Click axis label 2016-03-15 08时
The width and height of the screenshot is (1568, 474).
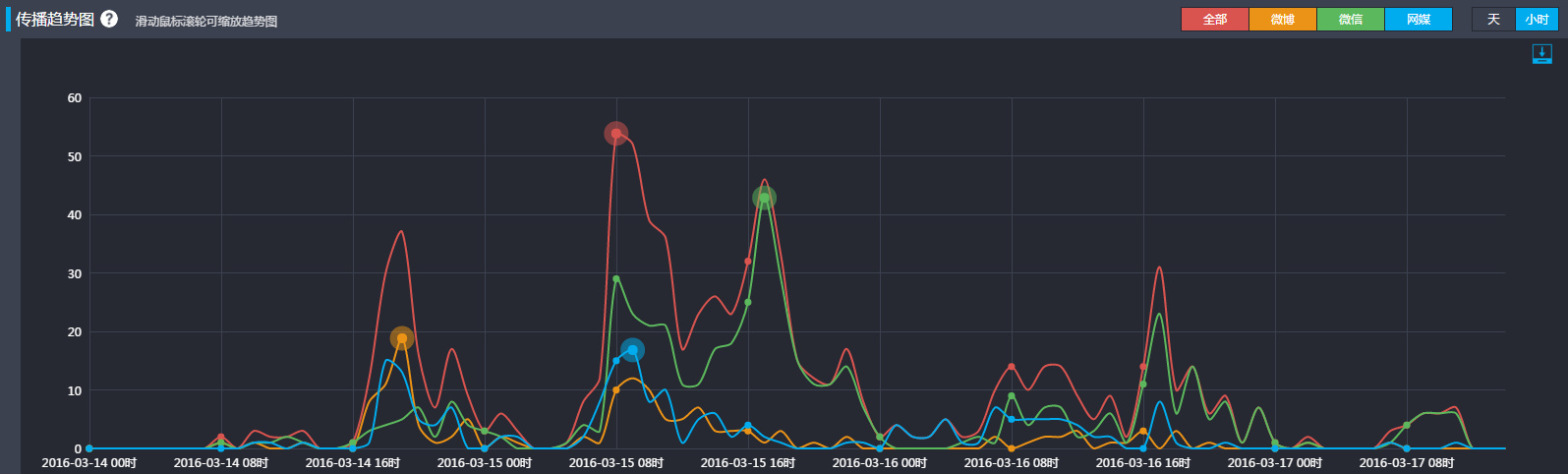(615, 462)
